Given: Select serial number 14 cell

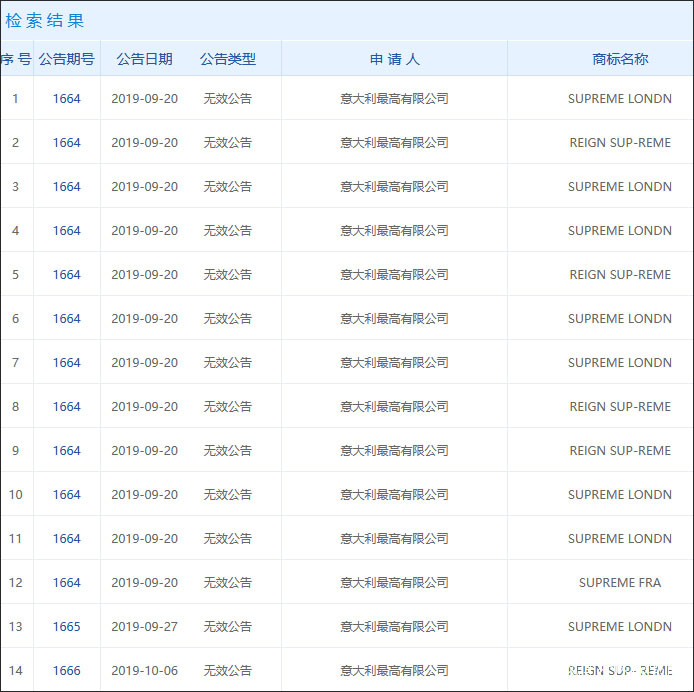Looking at the screenshot, I should 15,670.
